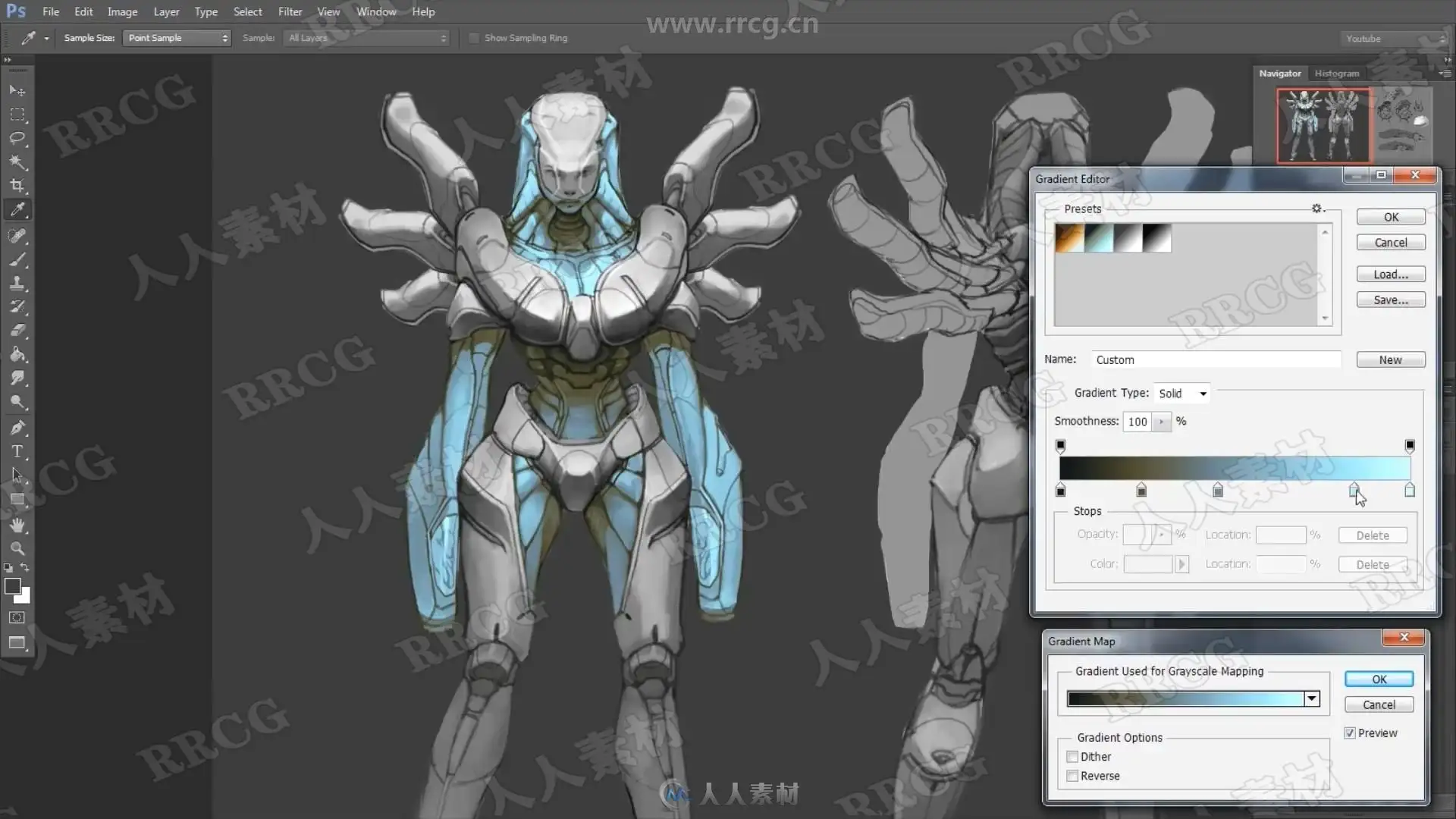Select the Hand tool
Viewport: 1456px width, 819px height.
[x=17, y=525]
